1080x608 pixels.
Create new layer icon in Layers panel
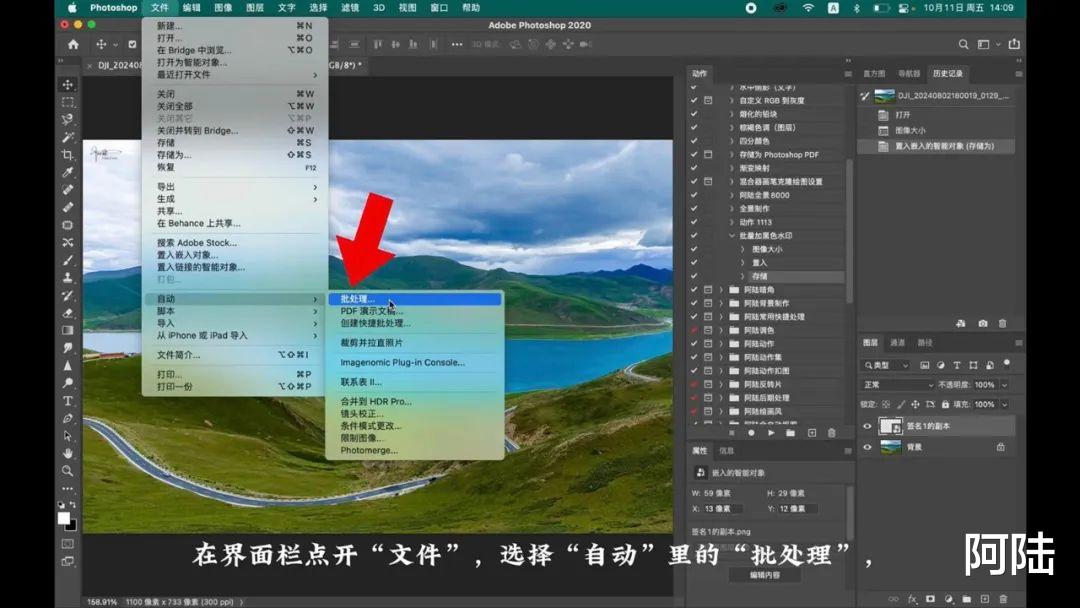(x=985, y=599)
